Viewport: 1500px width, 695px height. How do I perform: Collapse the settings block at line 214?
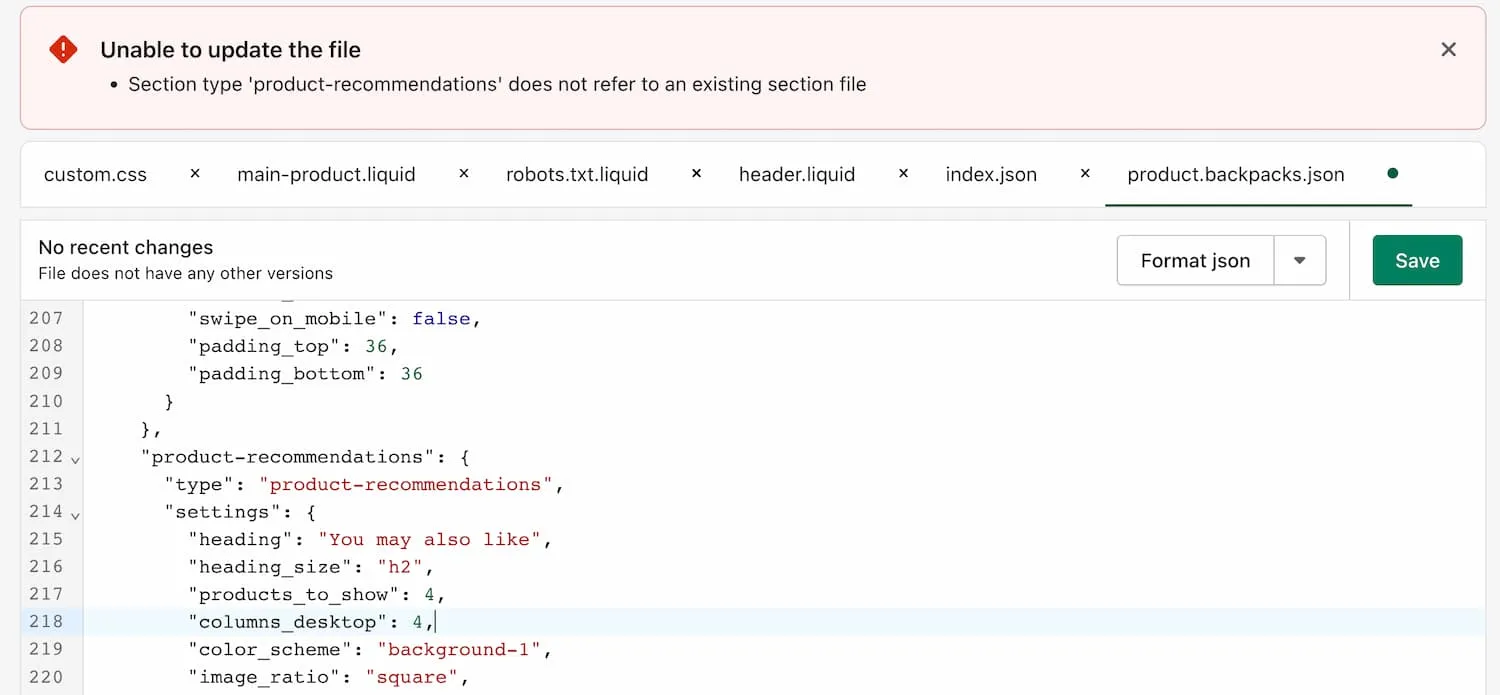tap(75, 514)
